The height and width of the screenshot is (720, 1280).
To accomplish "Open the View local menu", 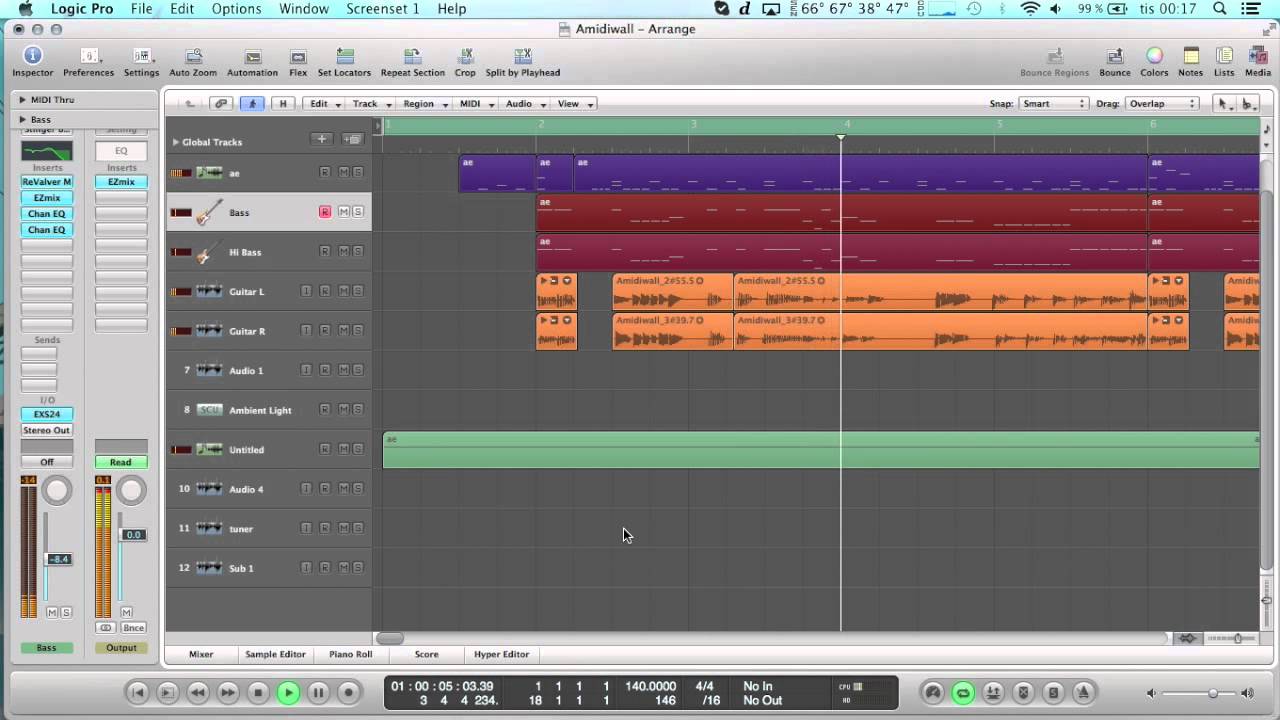I will pos(574,103).
